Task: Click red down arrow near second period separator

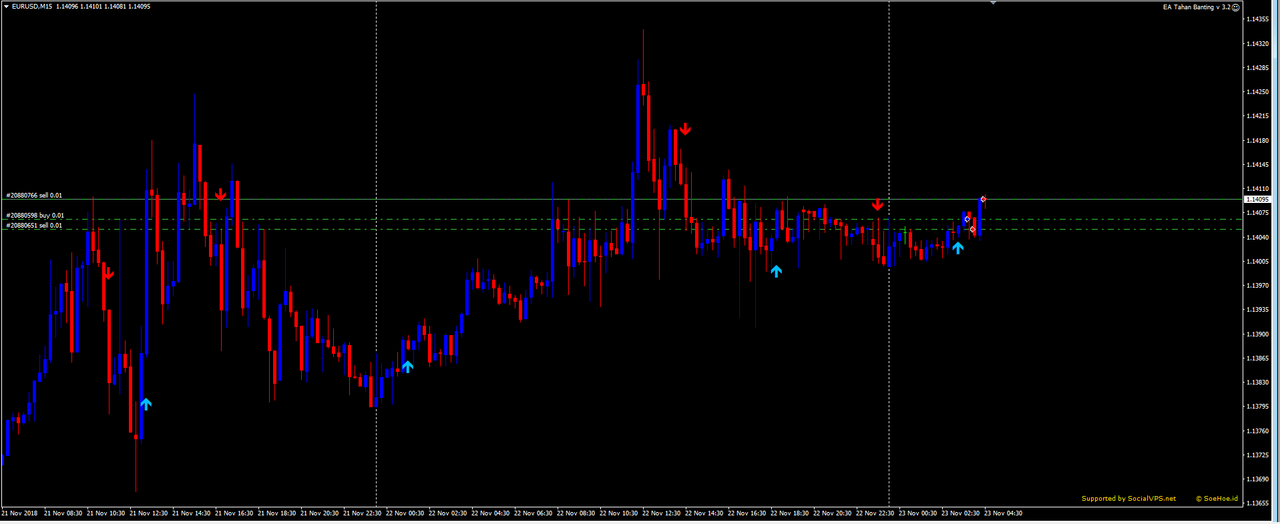Action: [877, 204]
